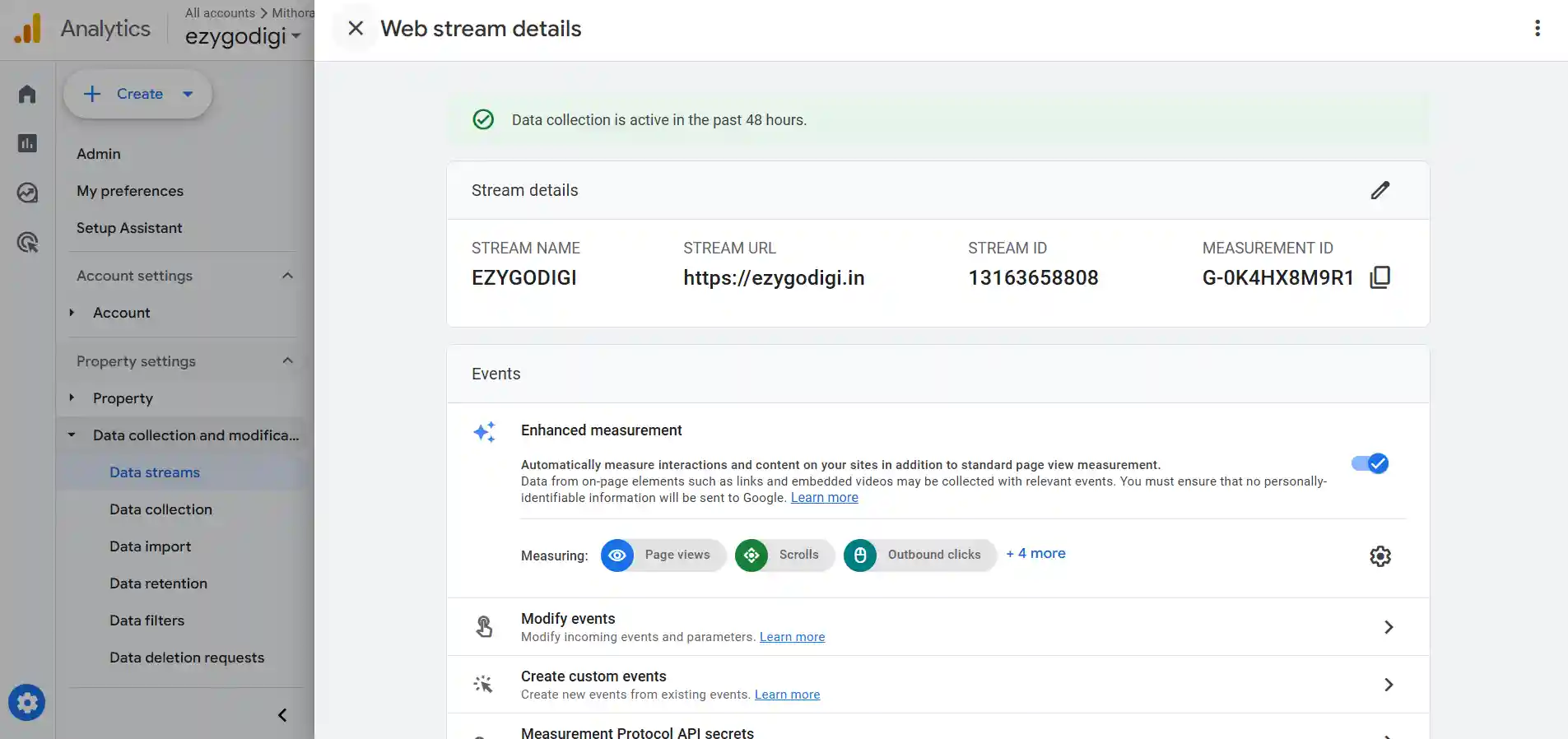Screen dimensions: 1568x739
Task: Click the Modify events touch icon
Action: (484, 627)
